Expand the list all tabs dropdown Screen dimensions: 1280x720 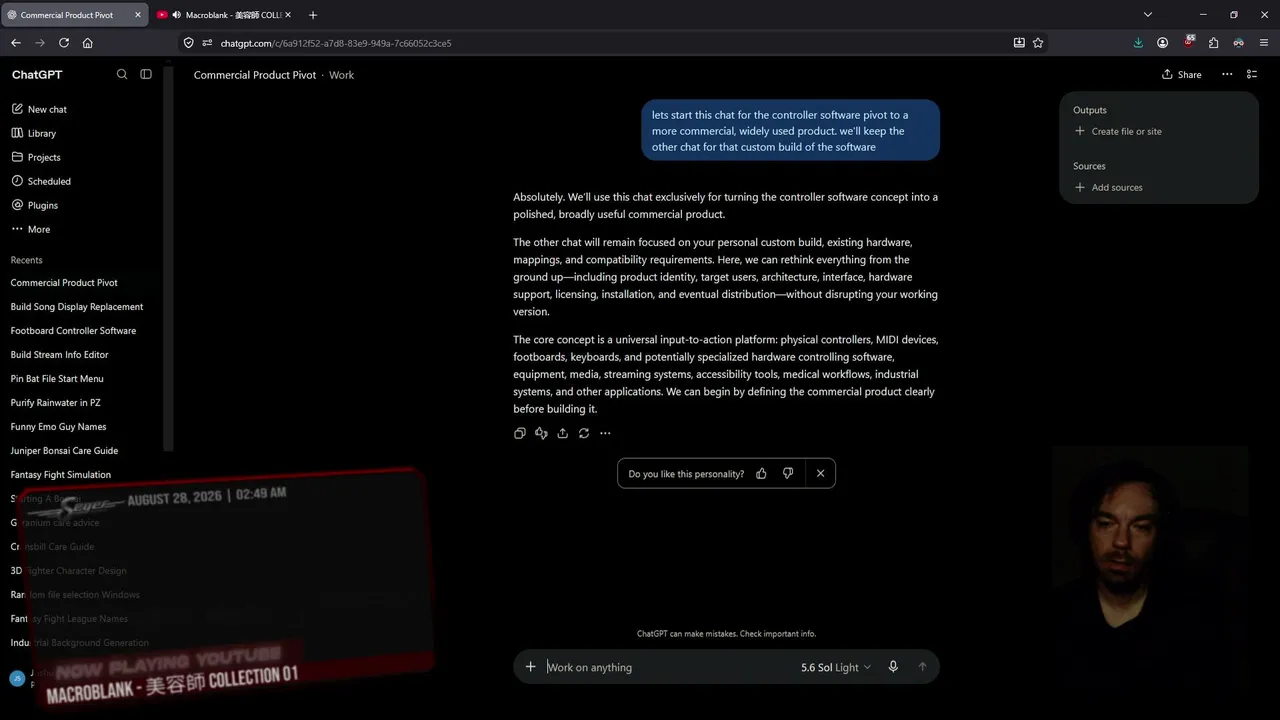point(1148,15)
